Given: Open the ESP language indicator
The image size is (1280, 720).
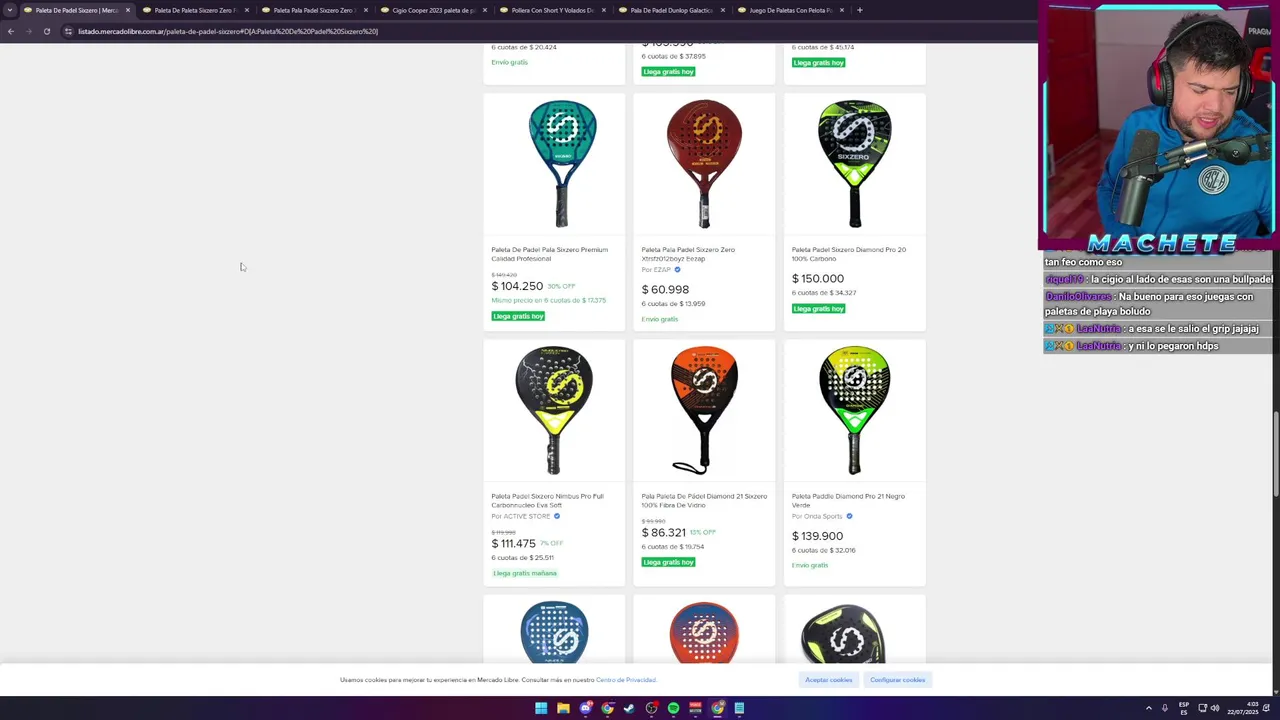Looking at the screenshot, I should pos(1184,708).
